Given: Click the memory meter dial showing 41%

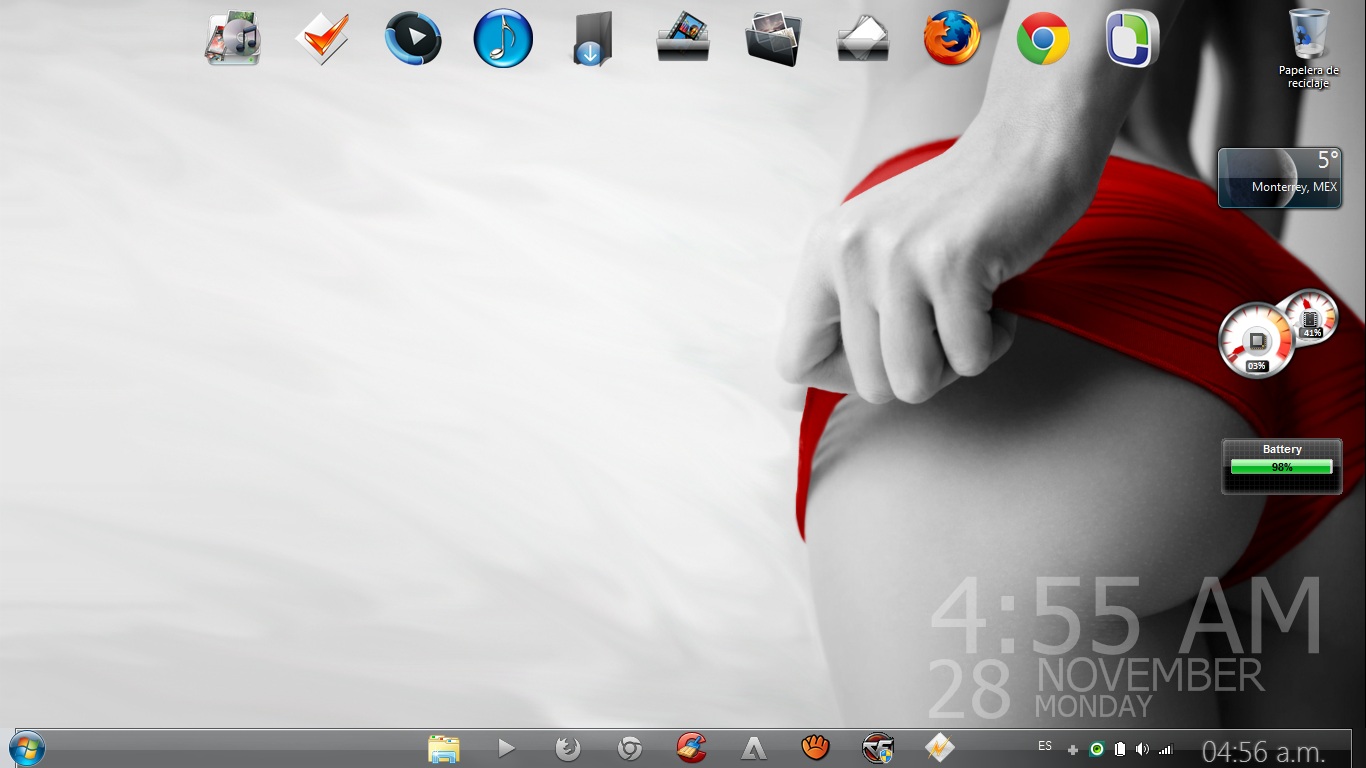Looking at the screenshot, I should [1311, 317].
